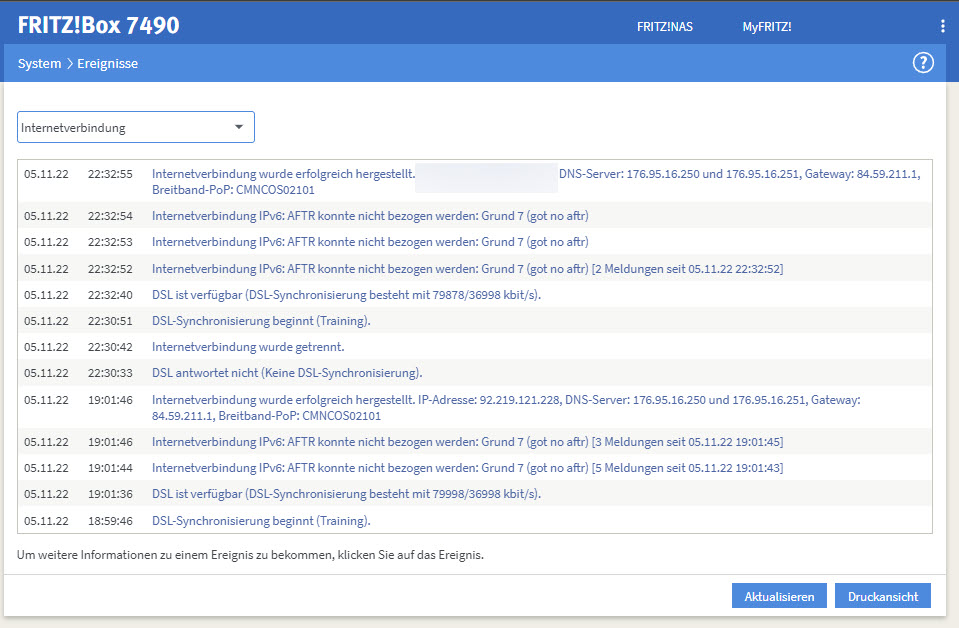Open the Druckansicht button
Viewport: 959px width, 628px height.
tap(883, 596)
